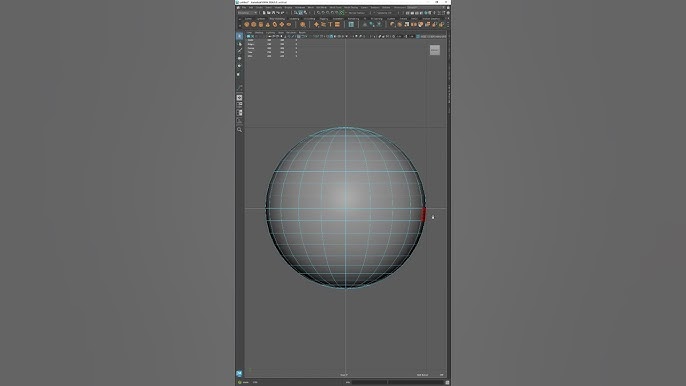The image size is (686, 386).
Task: Click the Open Scene icon on status line
Action: point(269,13)
